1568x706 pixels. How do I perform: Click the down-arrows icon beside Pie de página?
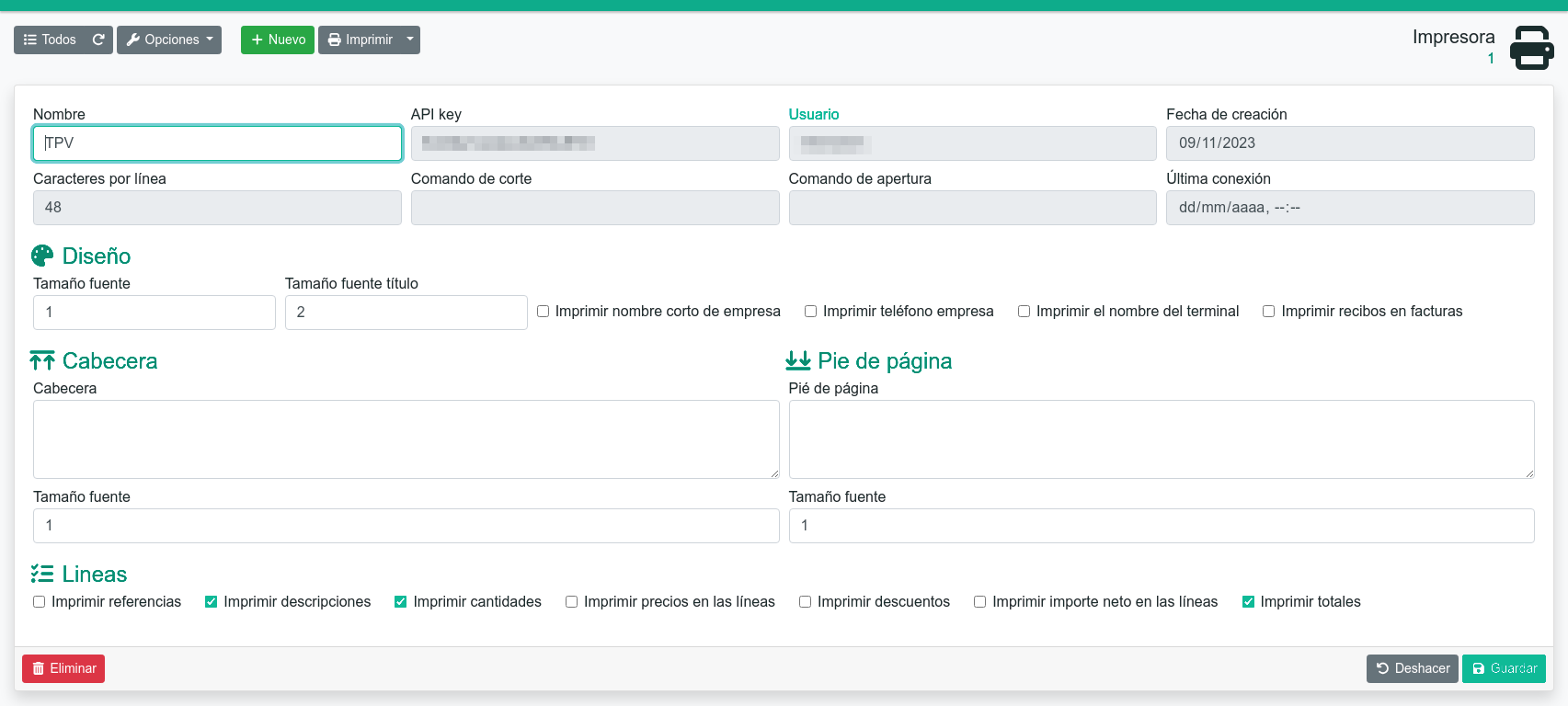pyautogui.click(x=797, y=360)
